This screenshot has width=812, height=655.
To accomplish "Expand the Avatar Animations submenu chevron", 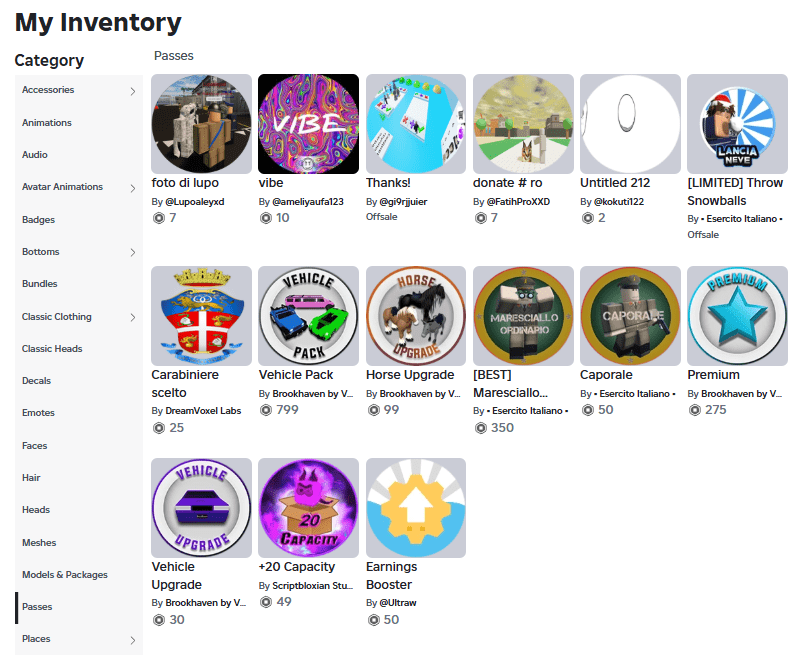I will (133, 188).
